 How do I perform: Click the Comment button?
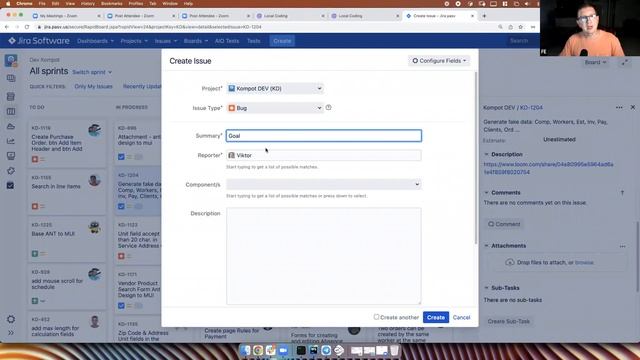point(504,224)
